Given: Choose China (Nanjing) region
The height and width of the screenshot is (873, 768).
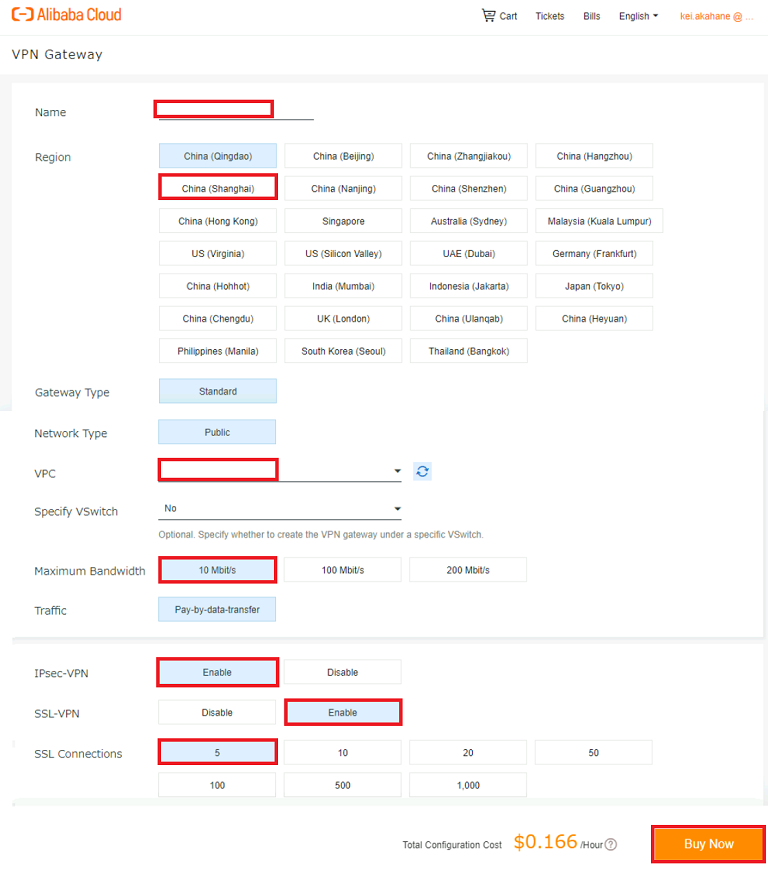Looking at the screenshot, I should [343, 188].
